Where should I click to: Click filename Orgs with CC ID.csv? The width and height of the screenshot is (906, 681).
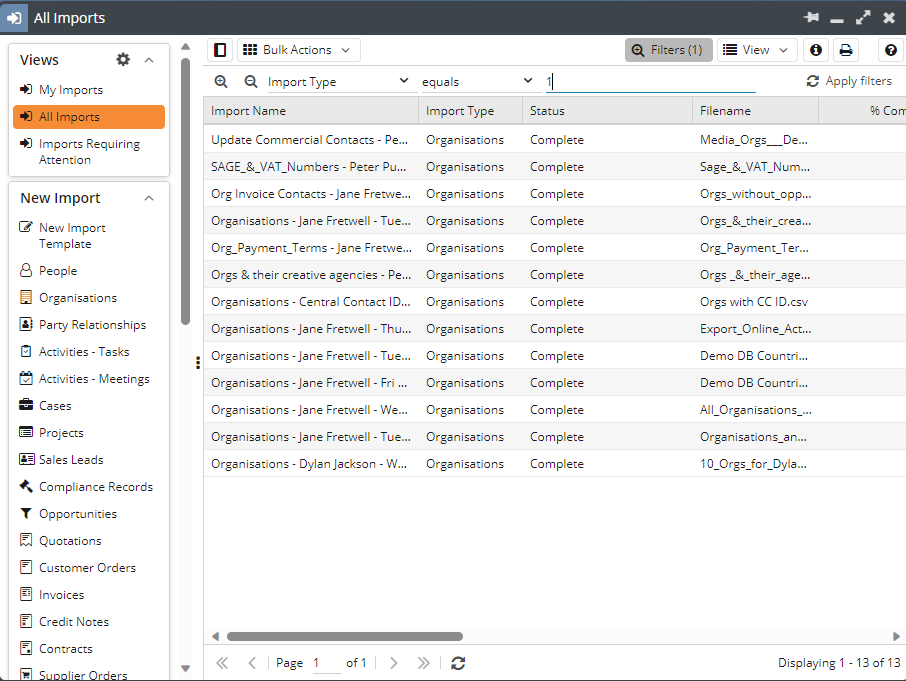coord(754,302)
